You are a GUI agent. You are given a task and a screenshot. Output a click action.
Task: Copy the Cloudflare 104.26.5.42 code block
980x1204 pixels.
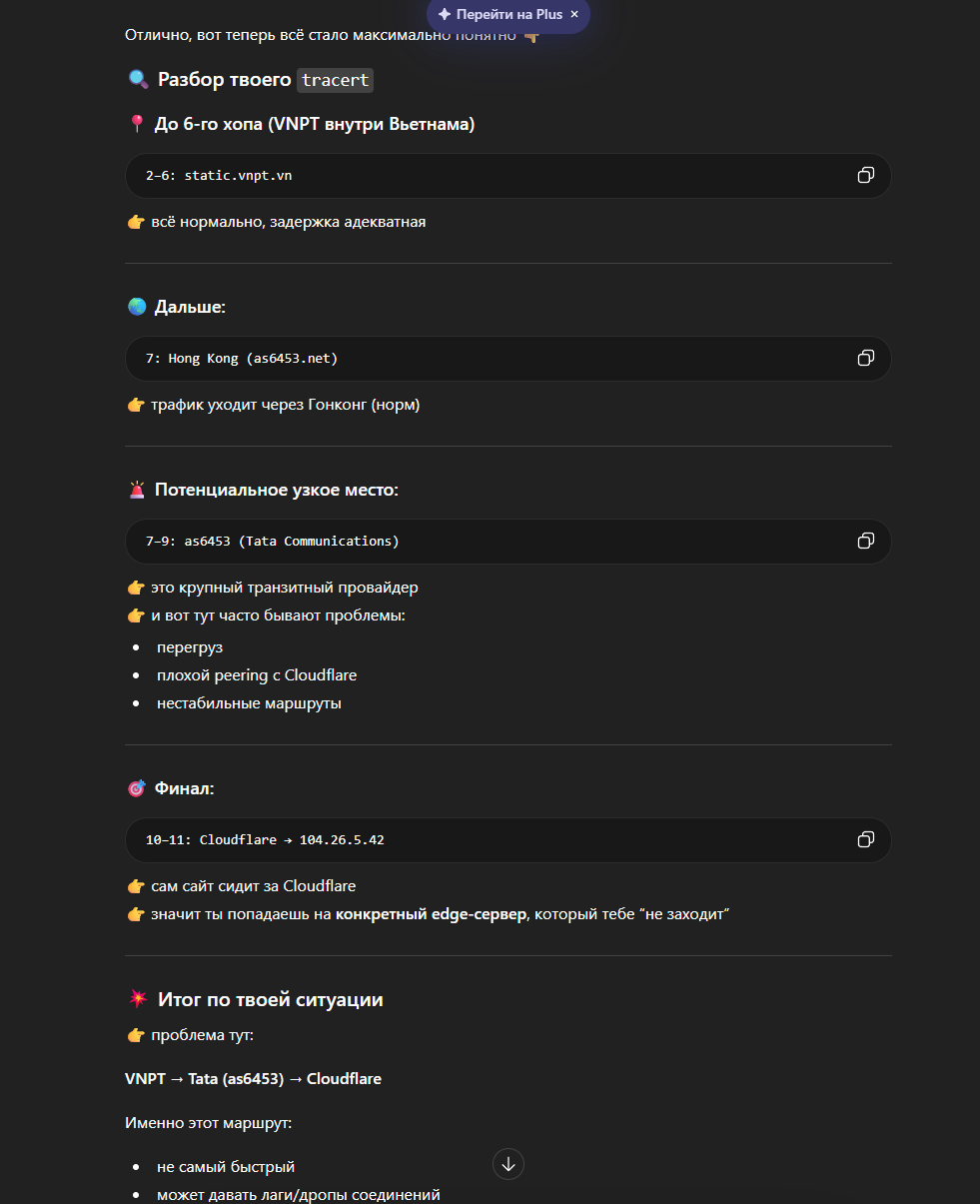[x=865, y=839]
